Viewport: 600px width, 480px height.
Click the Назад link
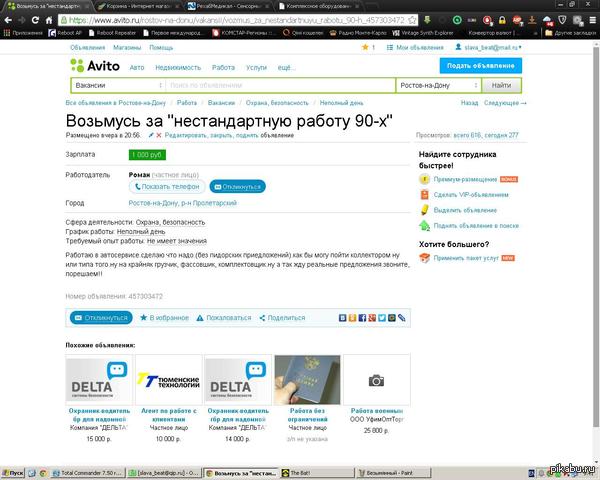tap(469, 103)
